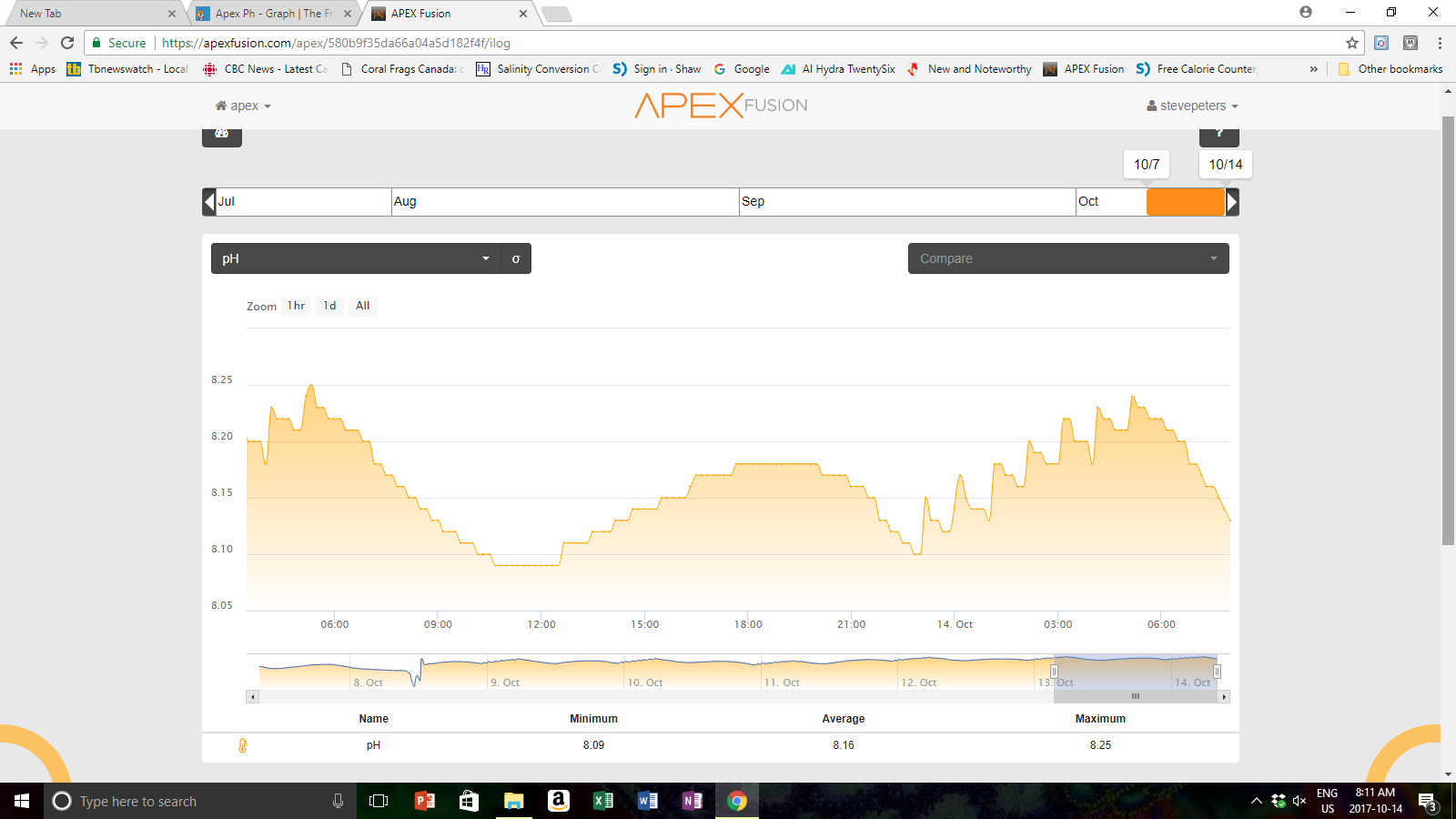Open Other bookmarks folder
The image size is (1456, 819).
1390,69
